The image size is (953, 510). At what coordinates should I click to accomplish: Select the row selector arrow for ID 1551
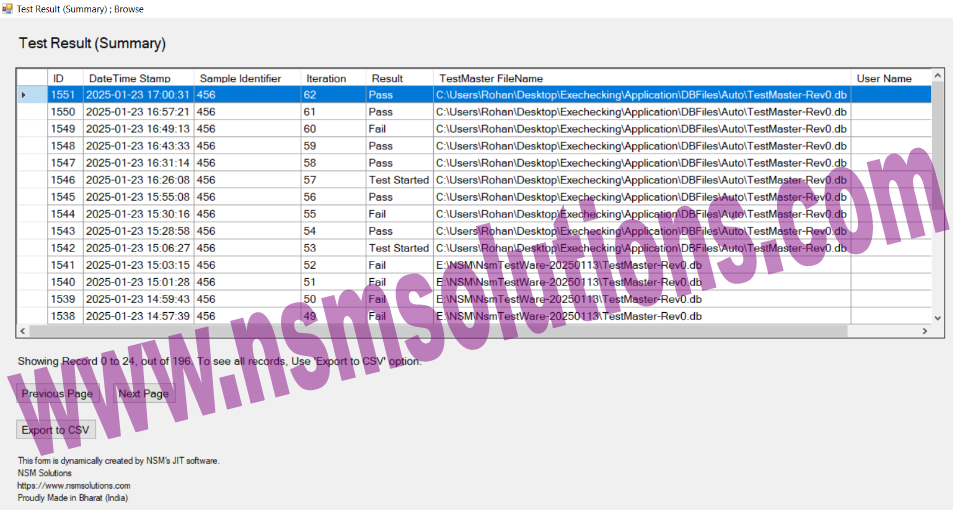(24, 95)
